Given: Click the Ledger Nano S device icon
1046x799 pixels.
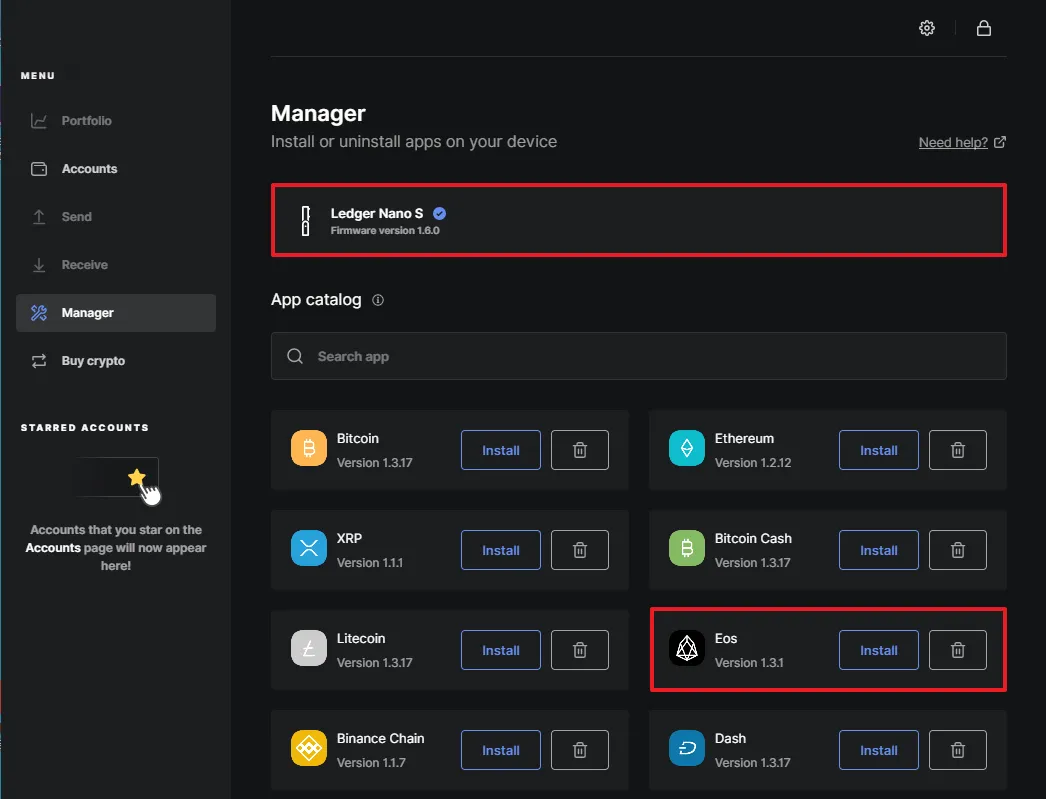Looking at the screenshot, I should click(x=306, y=221).
